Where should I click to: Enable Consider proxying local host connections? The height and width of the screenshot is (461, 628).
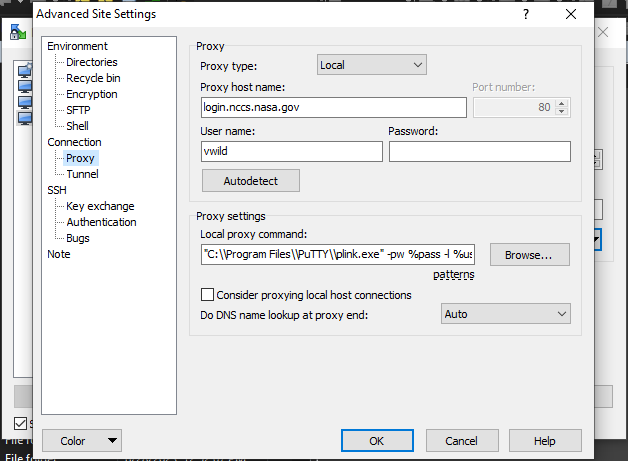coord(208,295)
